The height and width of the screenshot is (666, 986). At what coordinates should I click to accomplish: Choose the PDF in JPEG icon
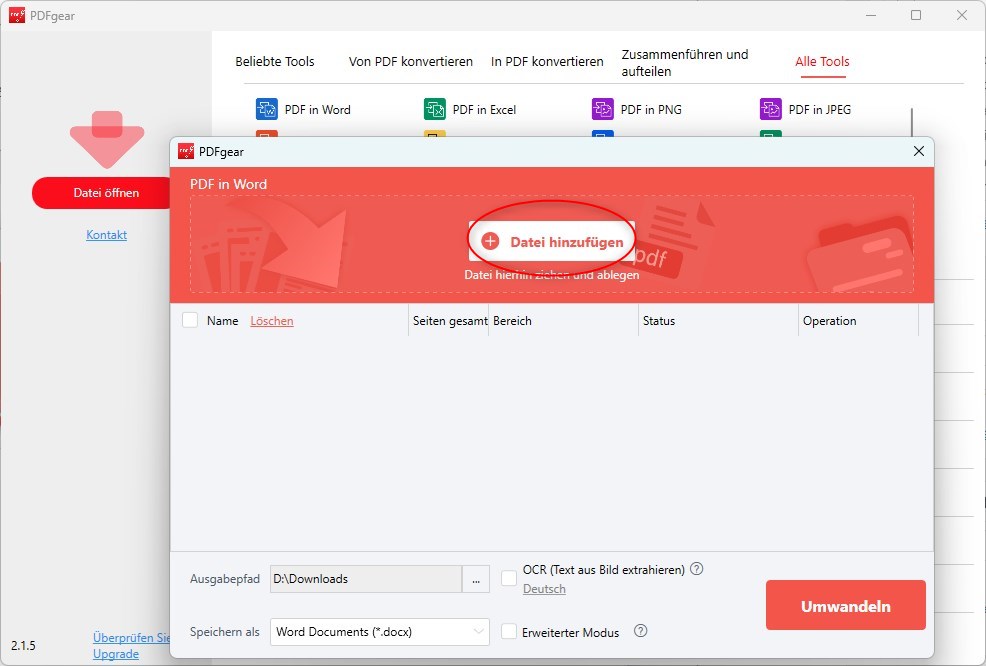coord(770,109)
